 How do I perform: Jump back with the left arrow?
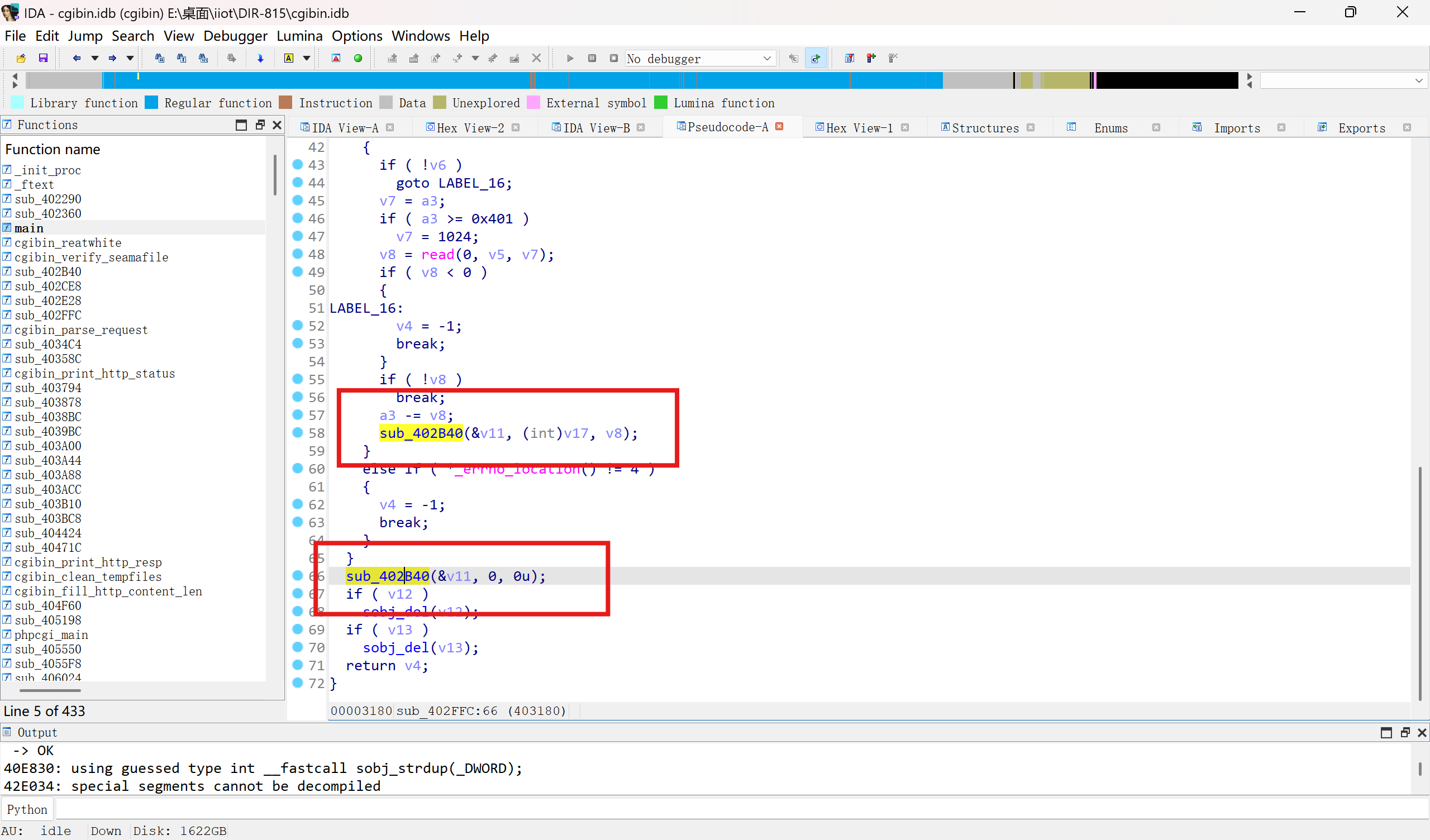[77, 58]
